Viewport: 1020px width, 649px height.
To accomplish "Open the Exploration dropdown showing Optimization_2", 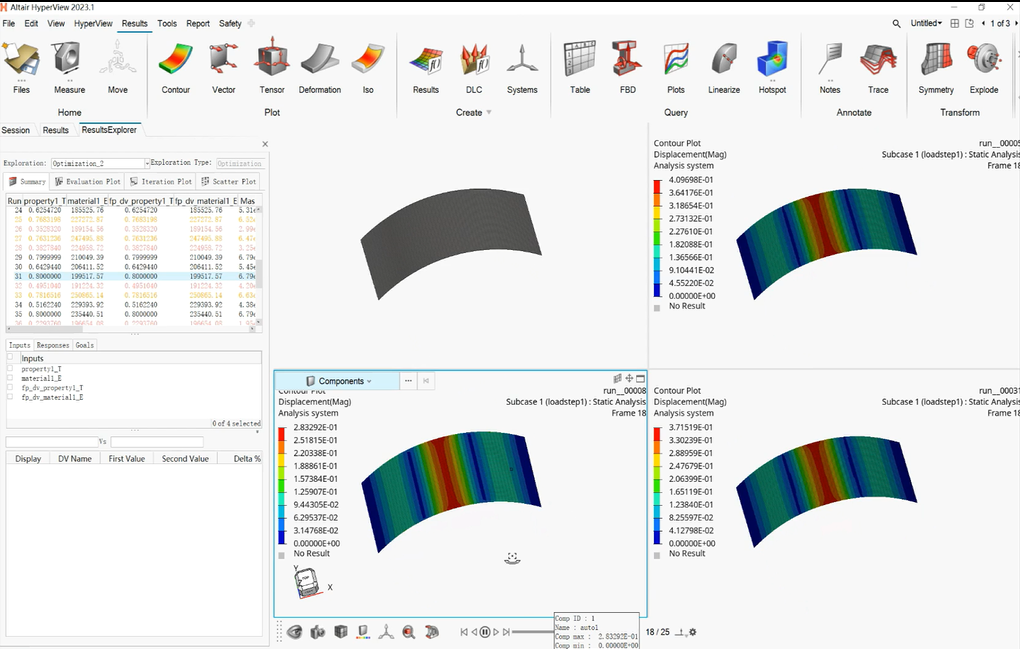I will pyautogui.click(x=100, y=163).
